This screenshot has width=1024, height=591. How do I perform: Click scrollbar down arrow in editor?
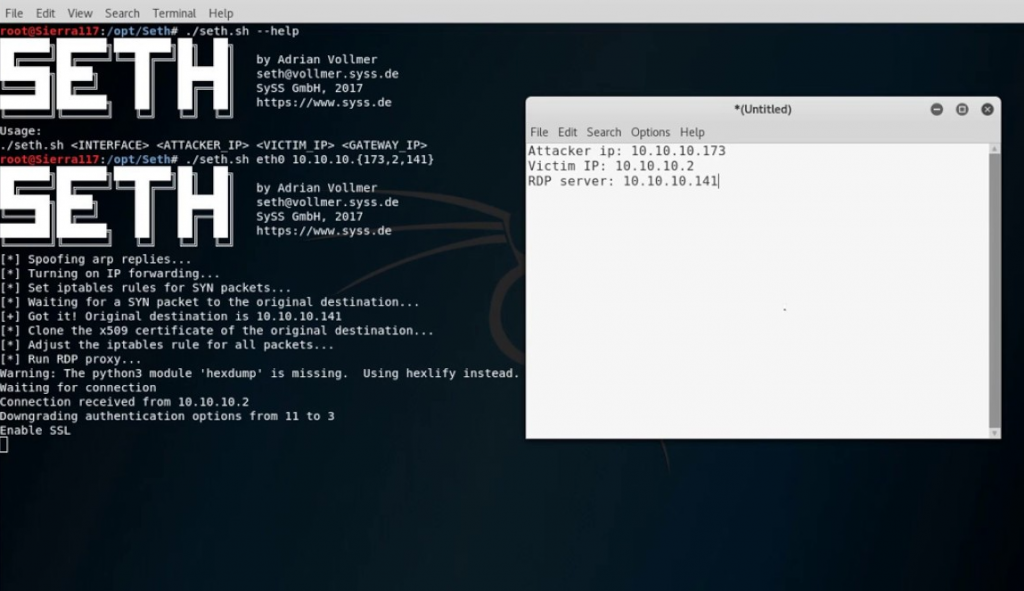tap(995, 433)
